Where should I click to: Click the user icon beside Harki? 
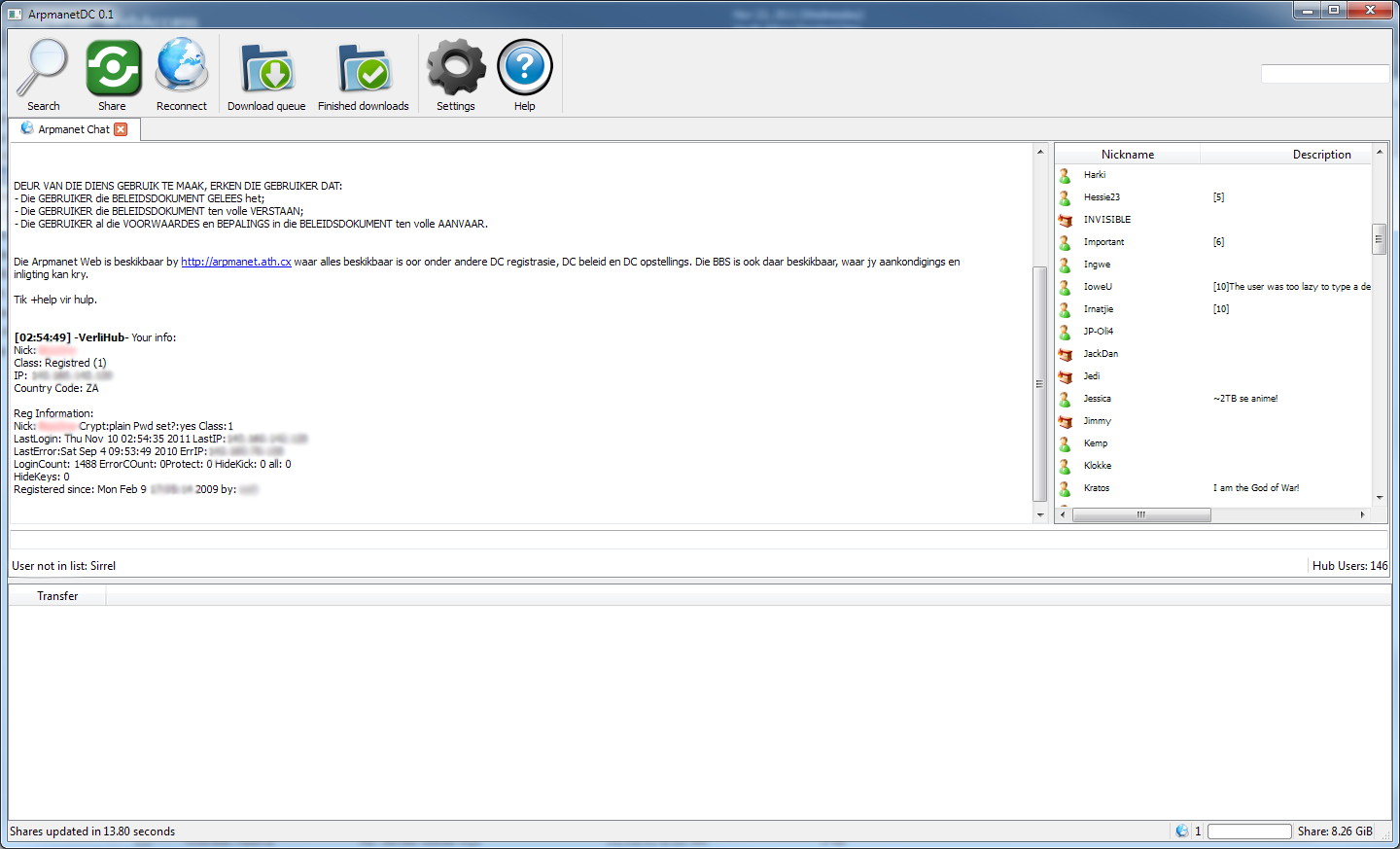click(x=1065, y=175)
